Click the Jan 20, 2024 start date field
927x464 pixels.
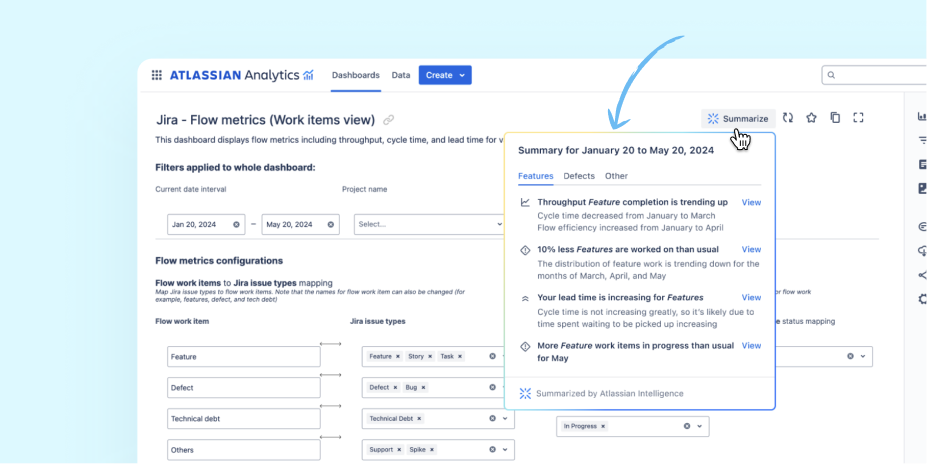pos(206,225)
